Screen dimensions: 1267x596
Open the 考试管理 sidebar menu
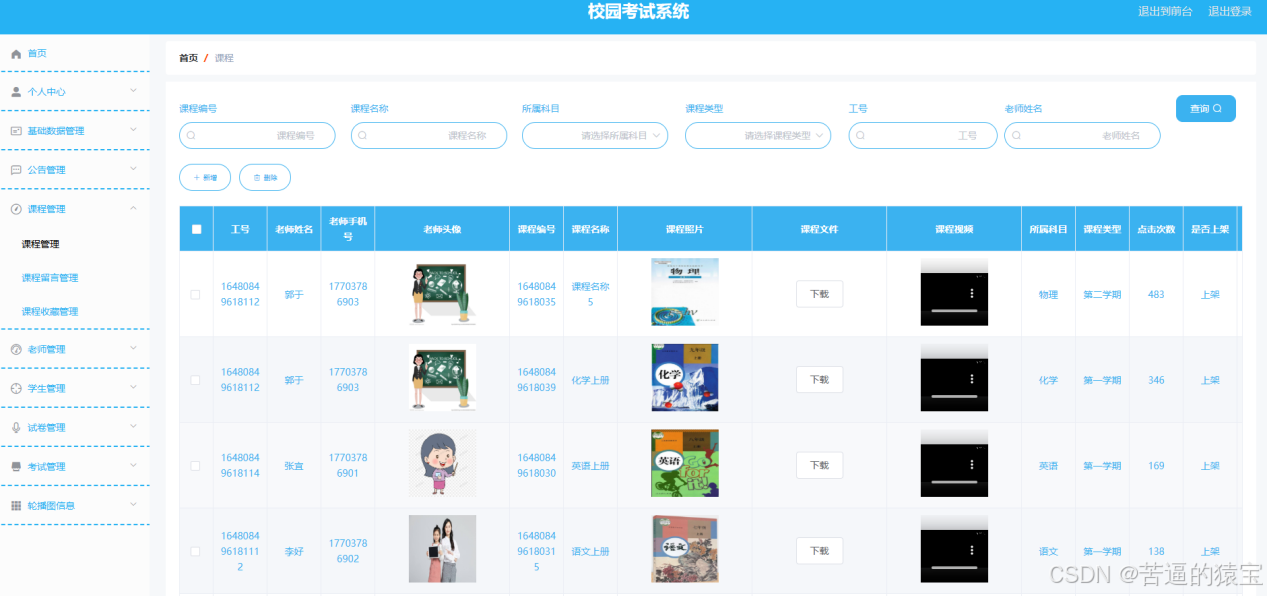[x=75, y=466]
